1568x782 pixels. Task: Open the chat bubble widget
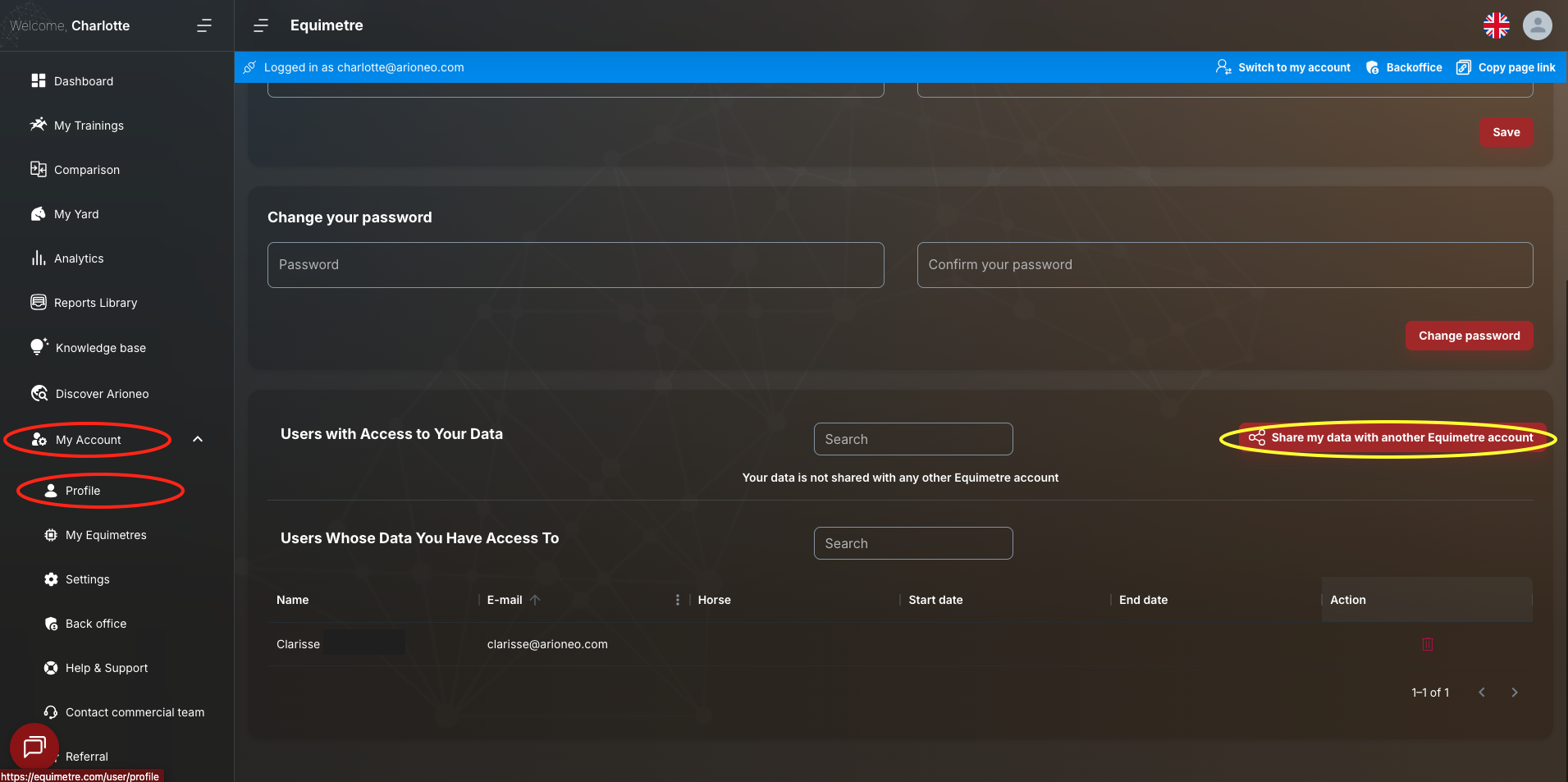click(34, 747)
